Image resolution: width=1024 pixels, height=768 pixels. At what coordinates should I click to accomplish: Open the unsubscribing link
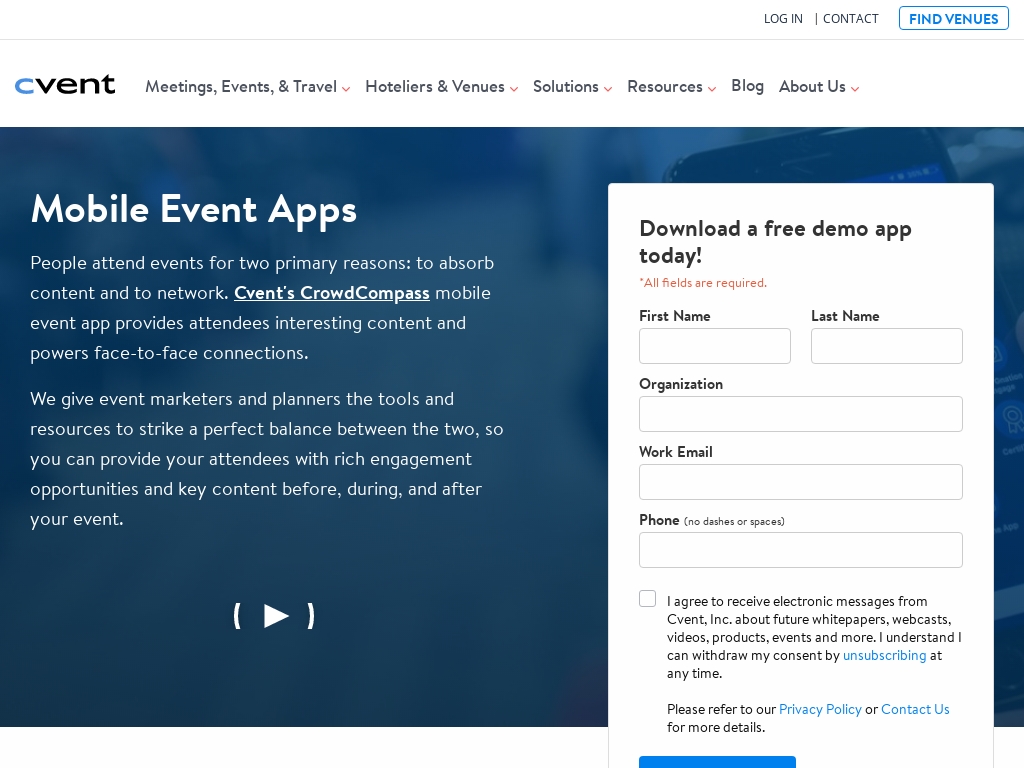pos(884,655)
